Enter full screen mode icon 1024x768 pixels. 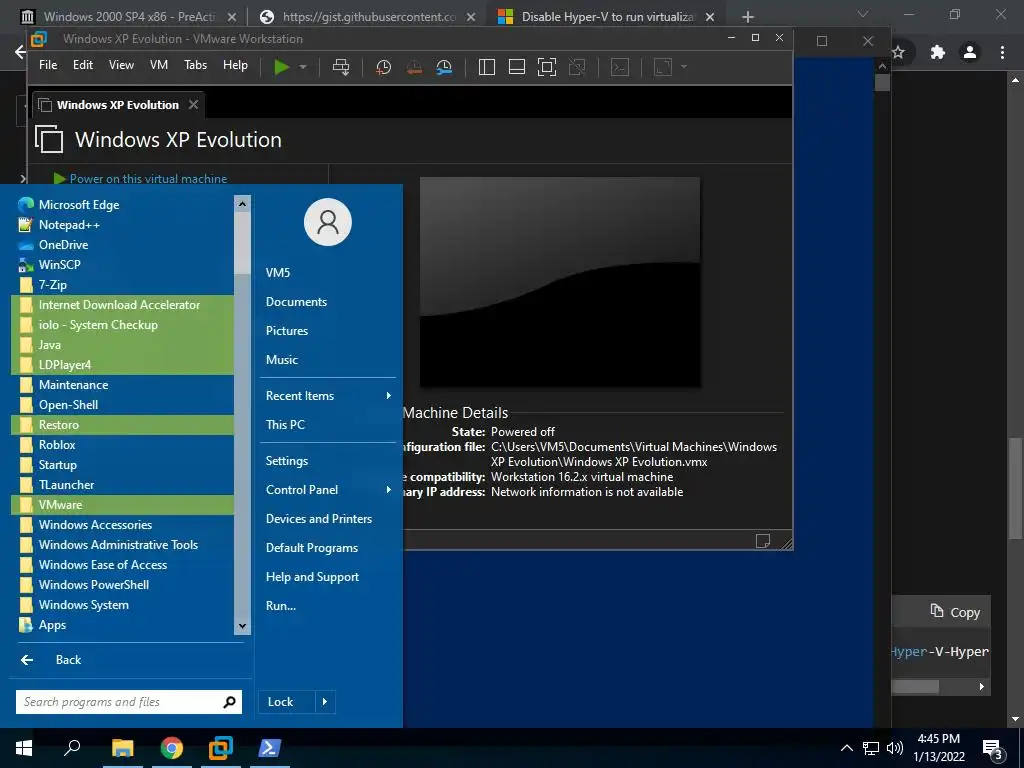pyautogui.click(x=547, y=67)
